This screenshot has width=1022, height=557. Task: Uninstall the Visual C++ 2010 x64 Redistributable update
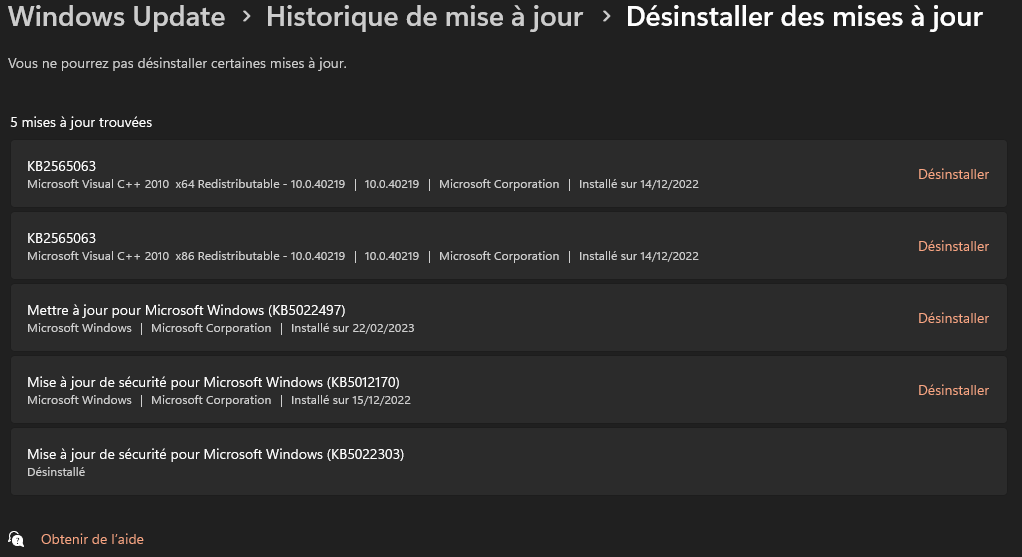pos(953,174)
